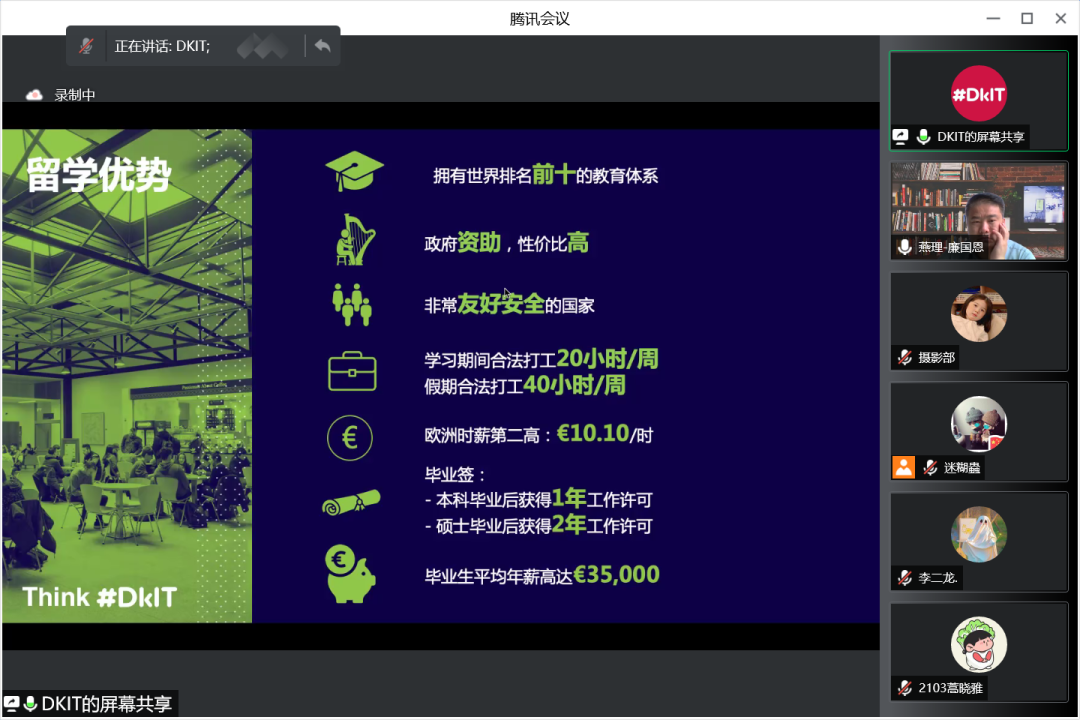Maximize the 腾讯会议 window
The image size is (1080, 720).
pos(1026,18)
